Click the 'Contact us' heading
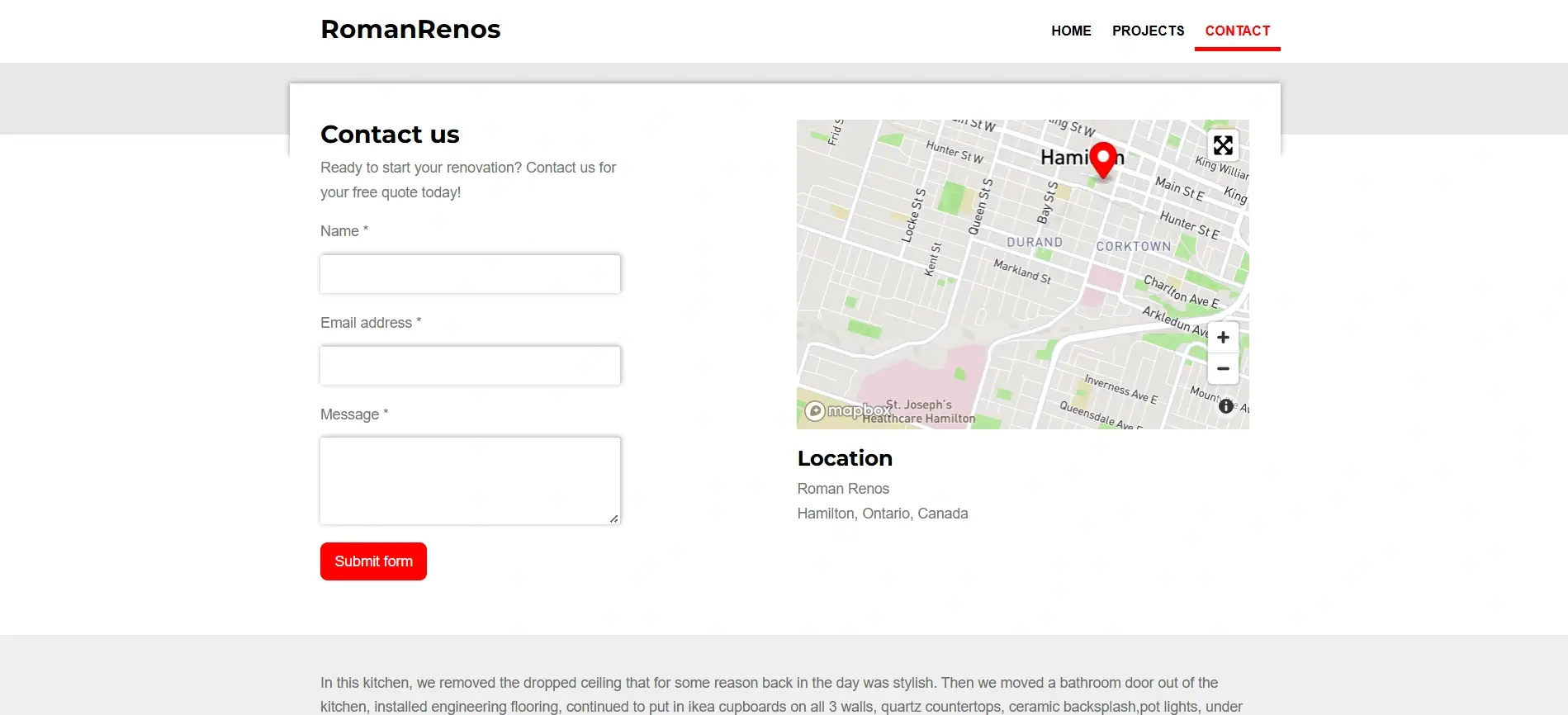The width and height of the screenshot is (1568, 715). point(390,135)
